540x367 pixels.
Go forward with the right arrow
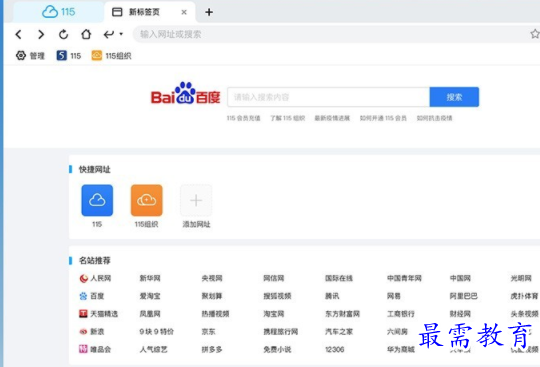tap(41, 34)
